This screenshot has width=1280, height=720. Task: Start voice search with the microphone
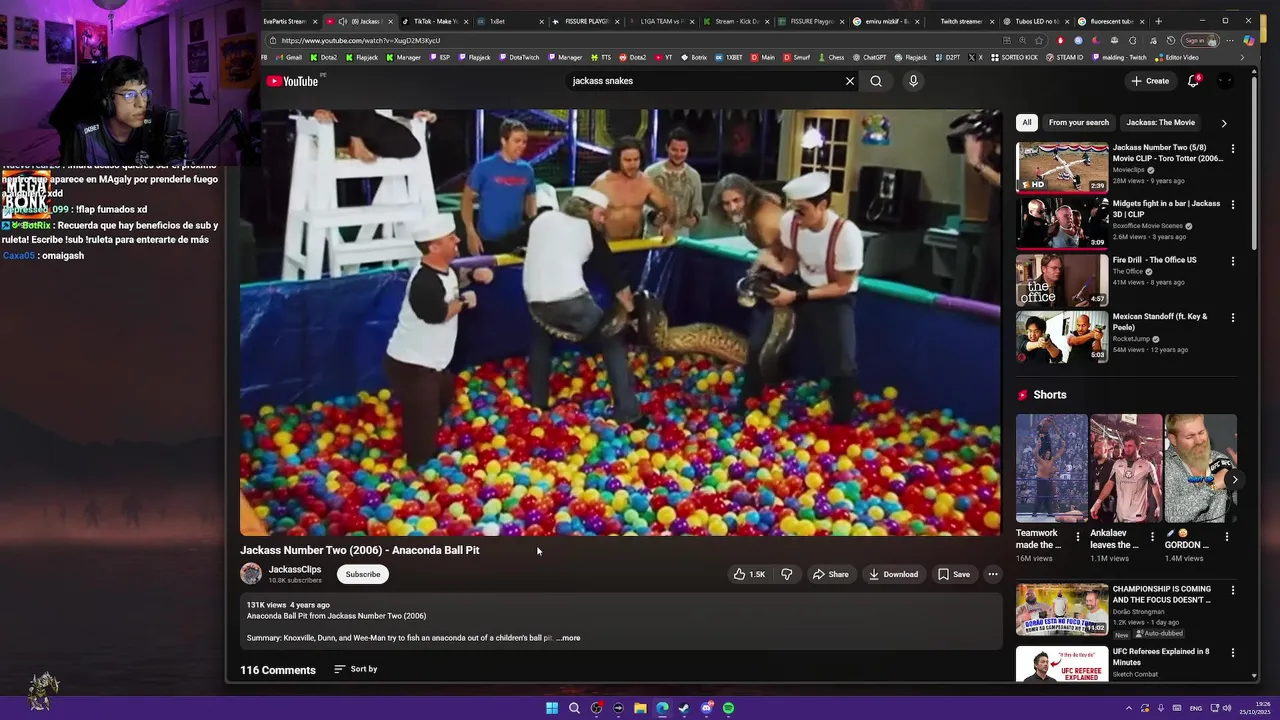pos(913,81)
